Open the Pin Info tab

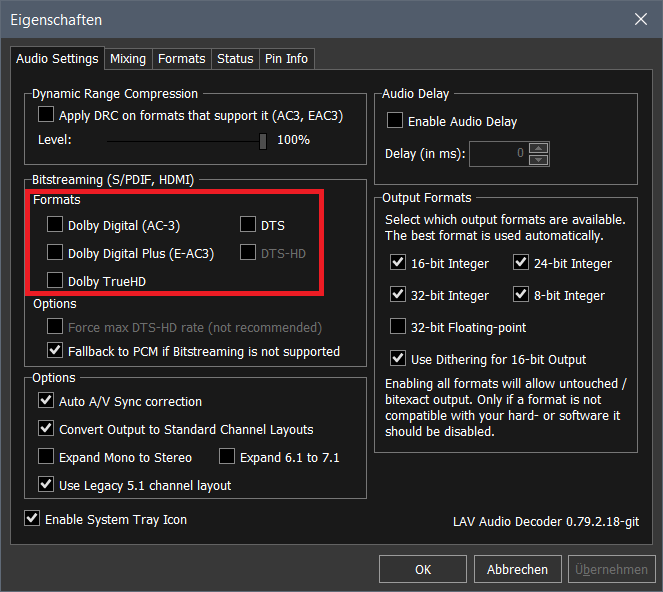pos(286,59)
